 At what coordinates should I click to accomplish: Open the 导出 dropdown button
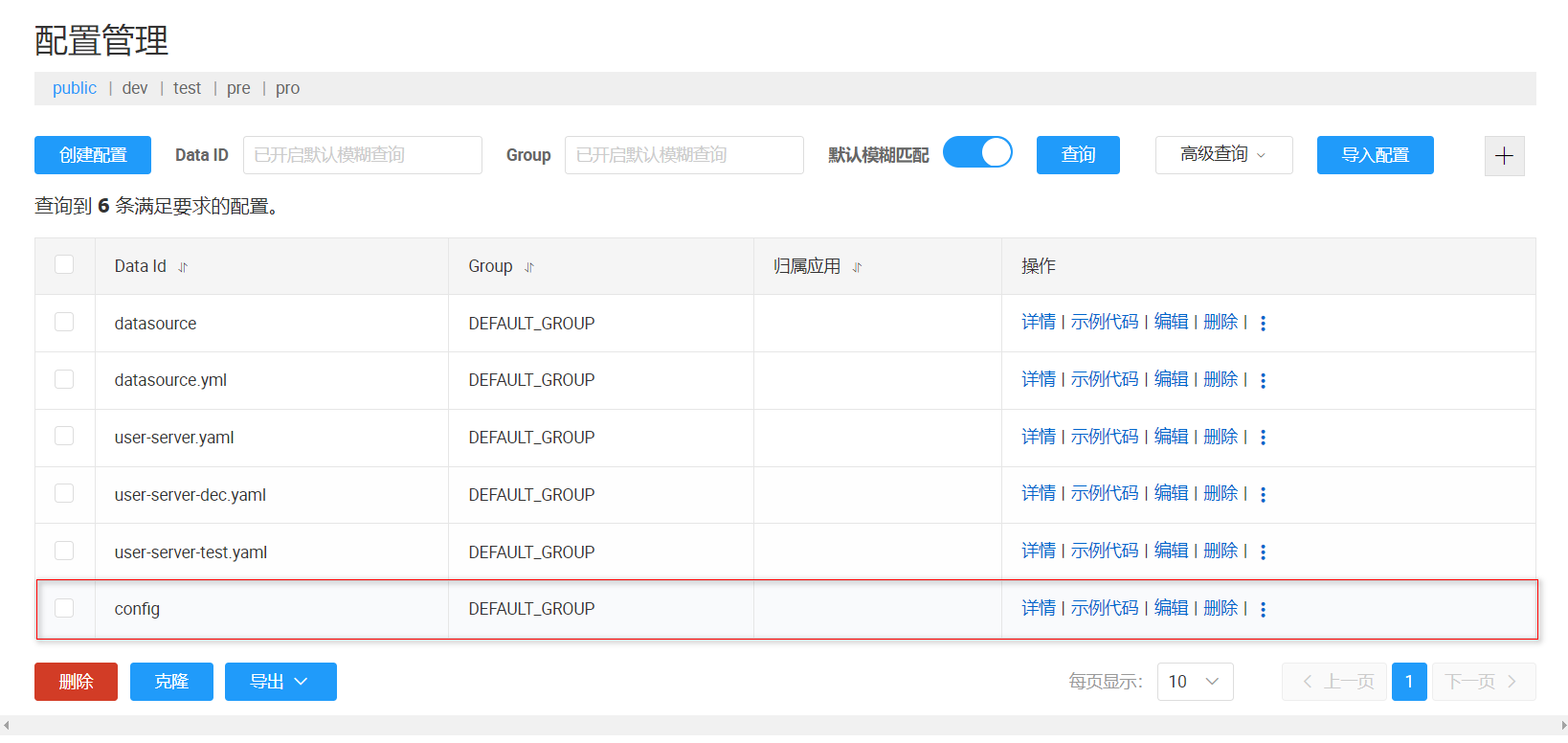[280, 682]
